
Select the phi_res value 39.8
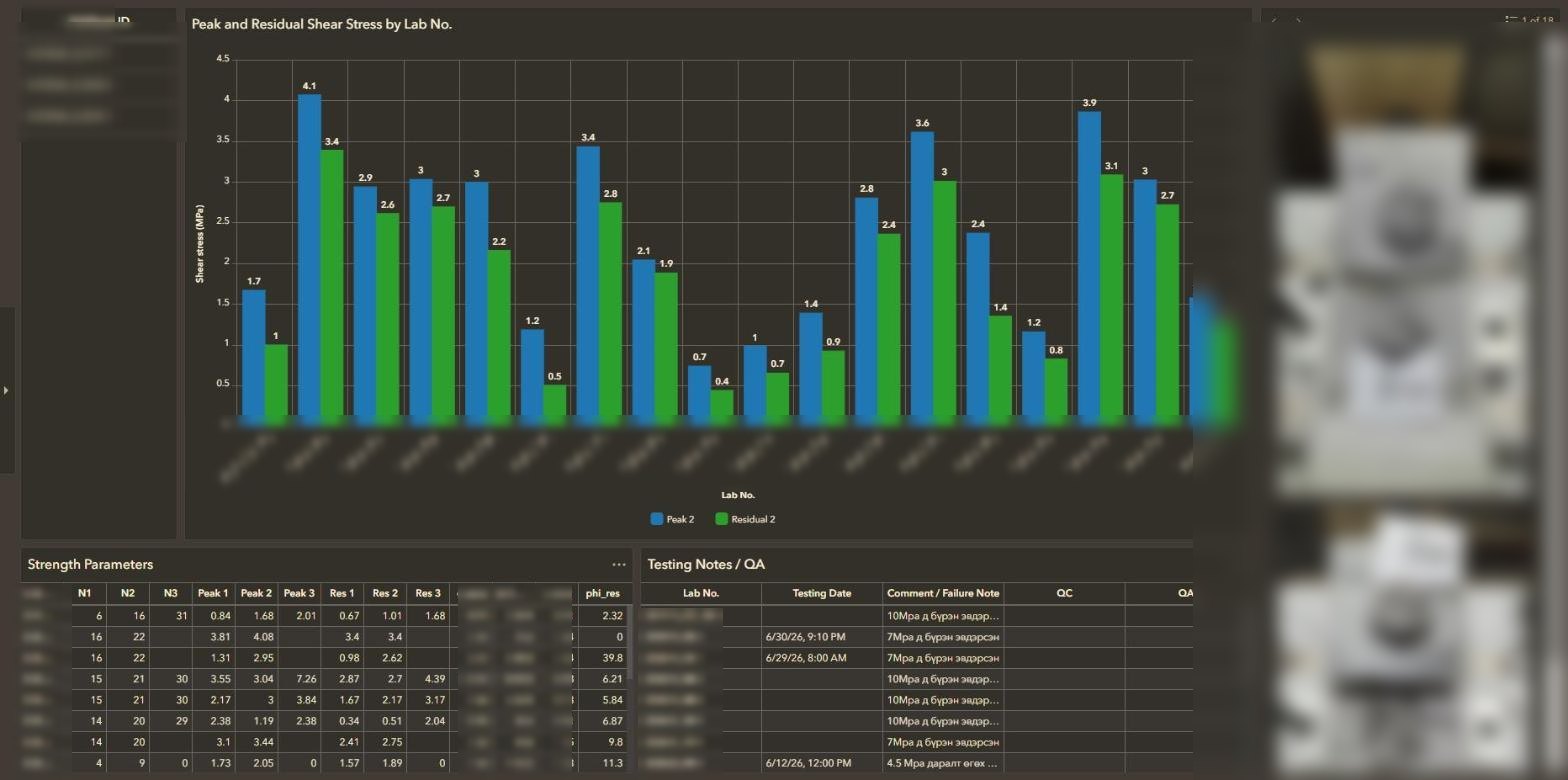point(611,658)
